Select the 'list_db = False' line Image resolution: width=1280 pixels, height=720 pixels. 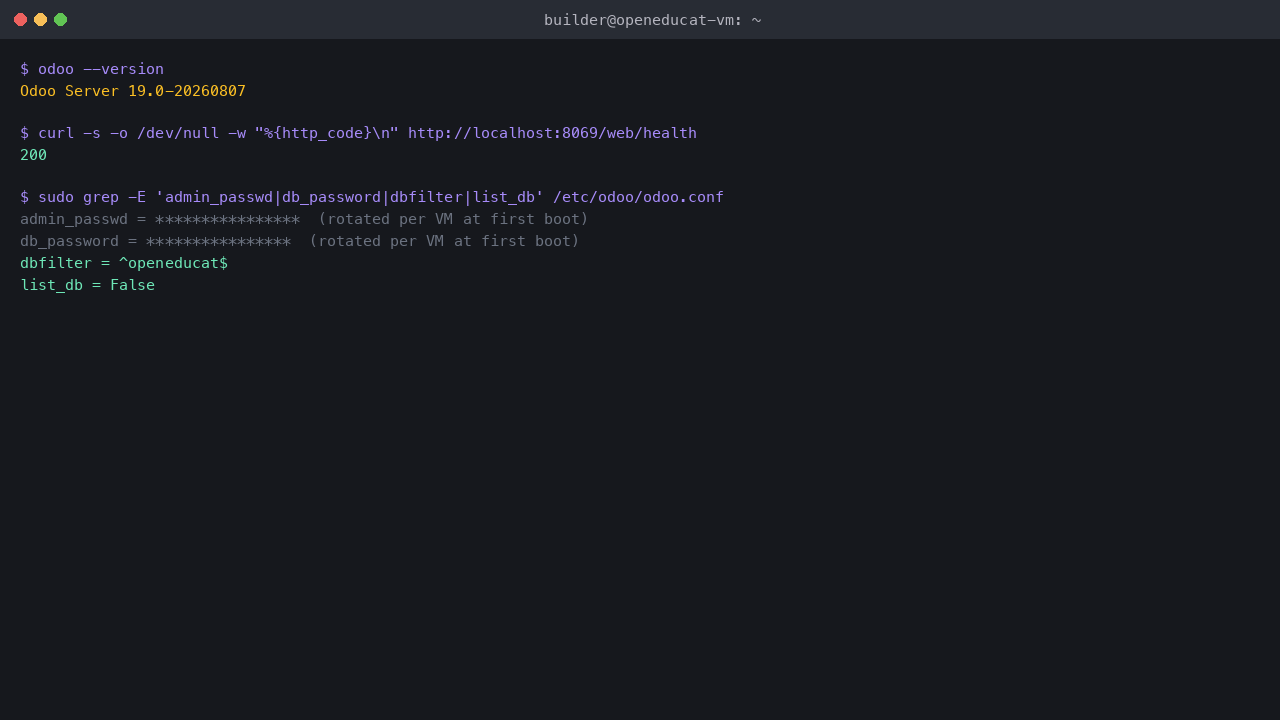(x=87, y=285)
